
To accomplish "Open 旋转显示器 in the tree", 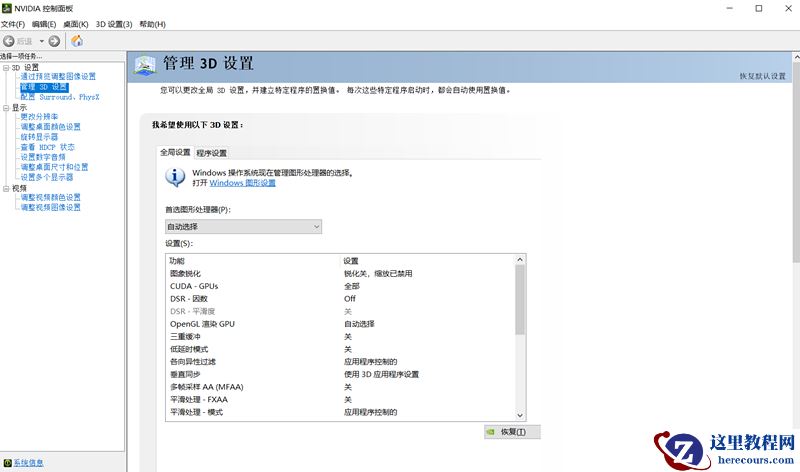I will pos(39,137).
